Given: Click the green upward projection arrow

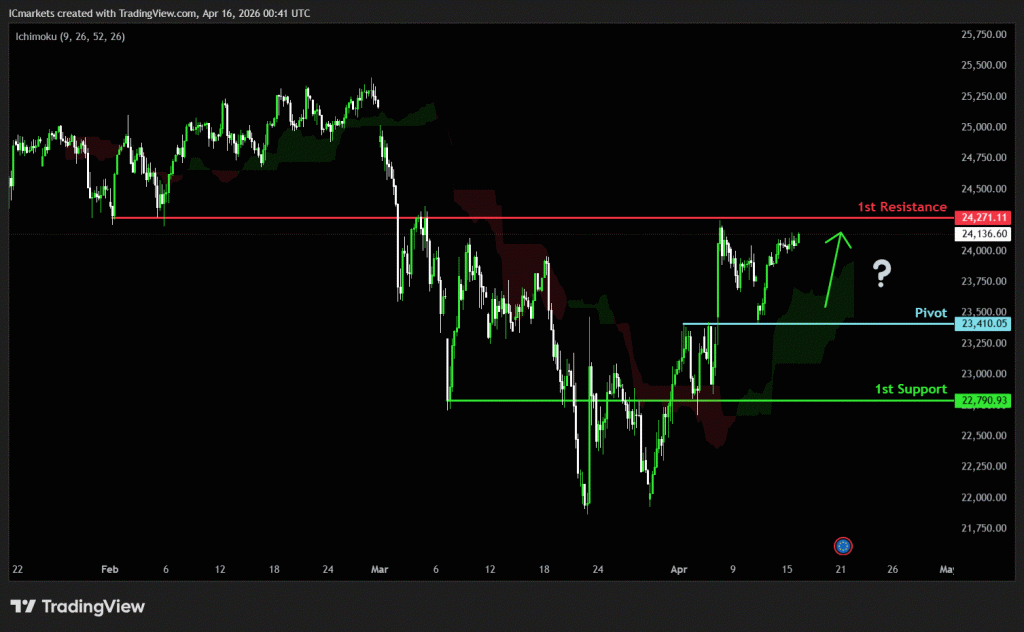Looking at the screenshot, I should point(834,268).
